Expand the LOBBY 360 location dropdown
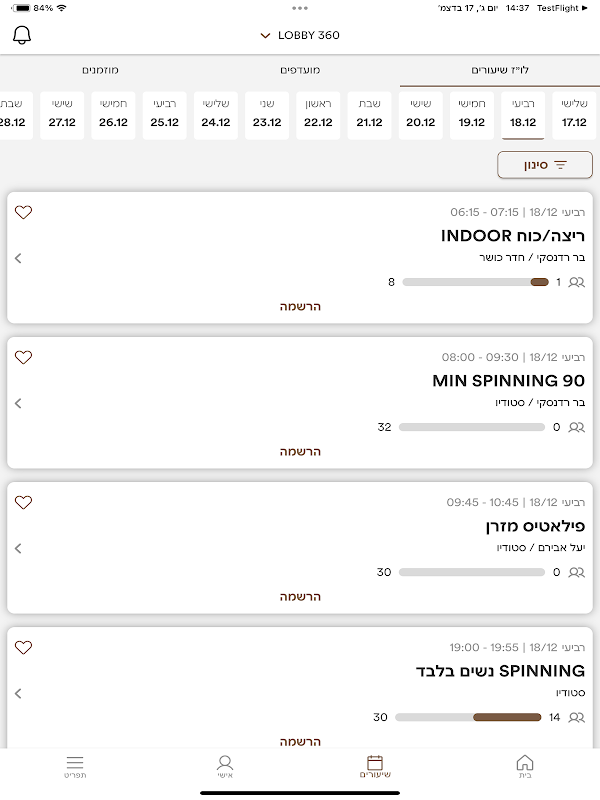The width and height of the screenshot is (600, 800). (x=300, y=35)
